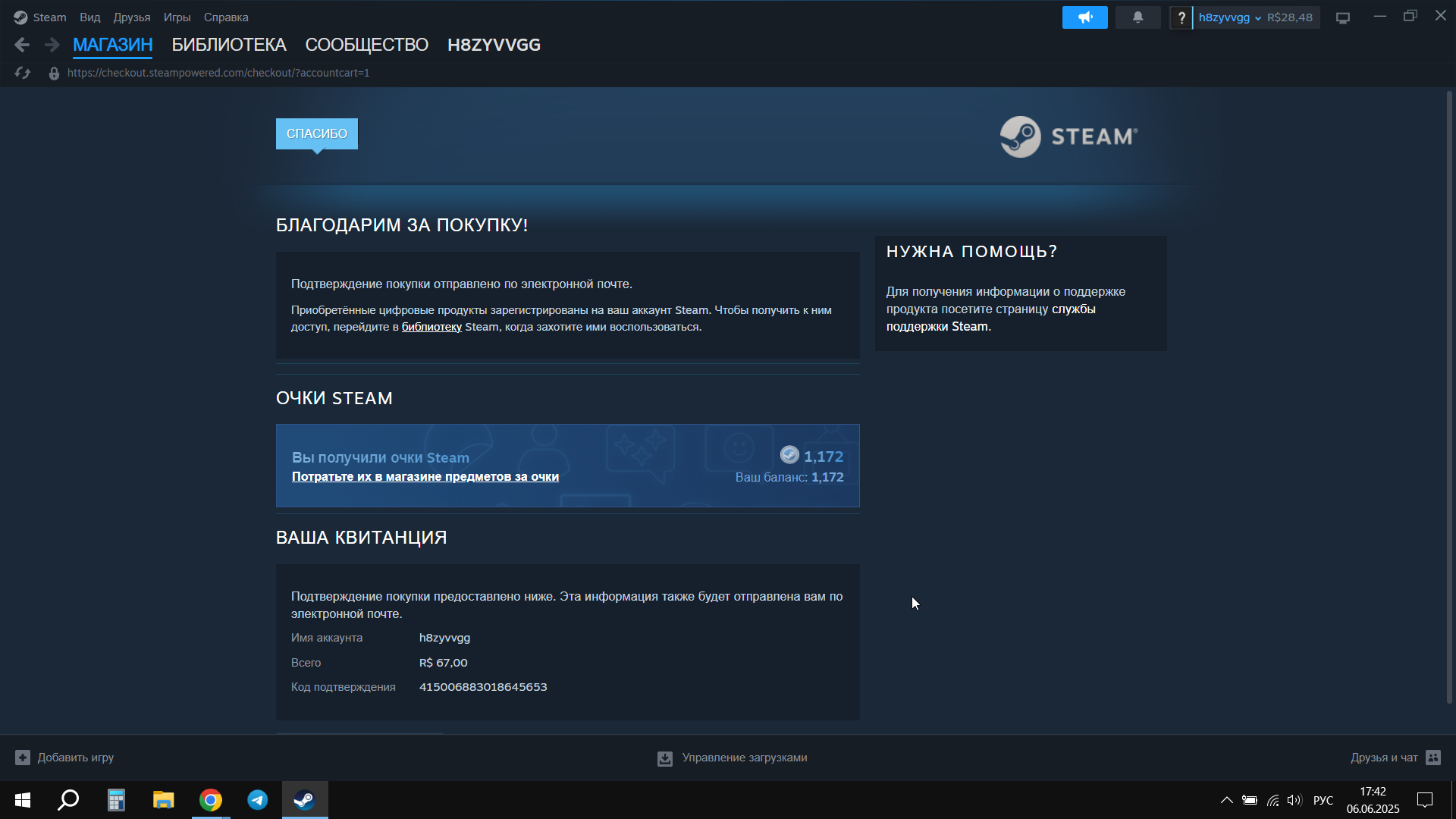
Task: Click the taskbar clock 17:42
Action: [1373, 792]
